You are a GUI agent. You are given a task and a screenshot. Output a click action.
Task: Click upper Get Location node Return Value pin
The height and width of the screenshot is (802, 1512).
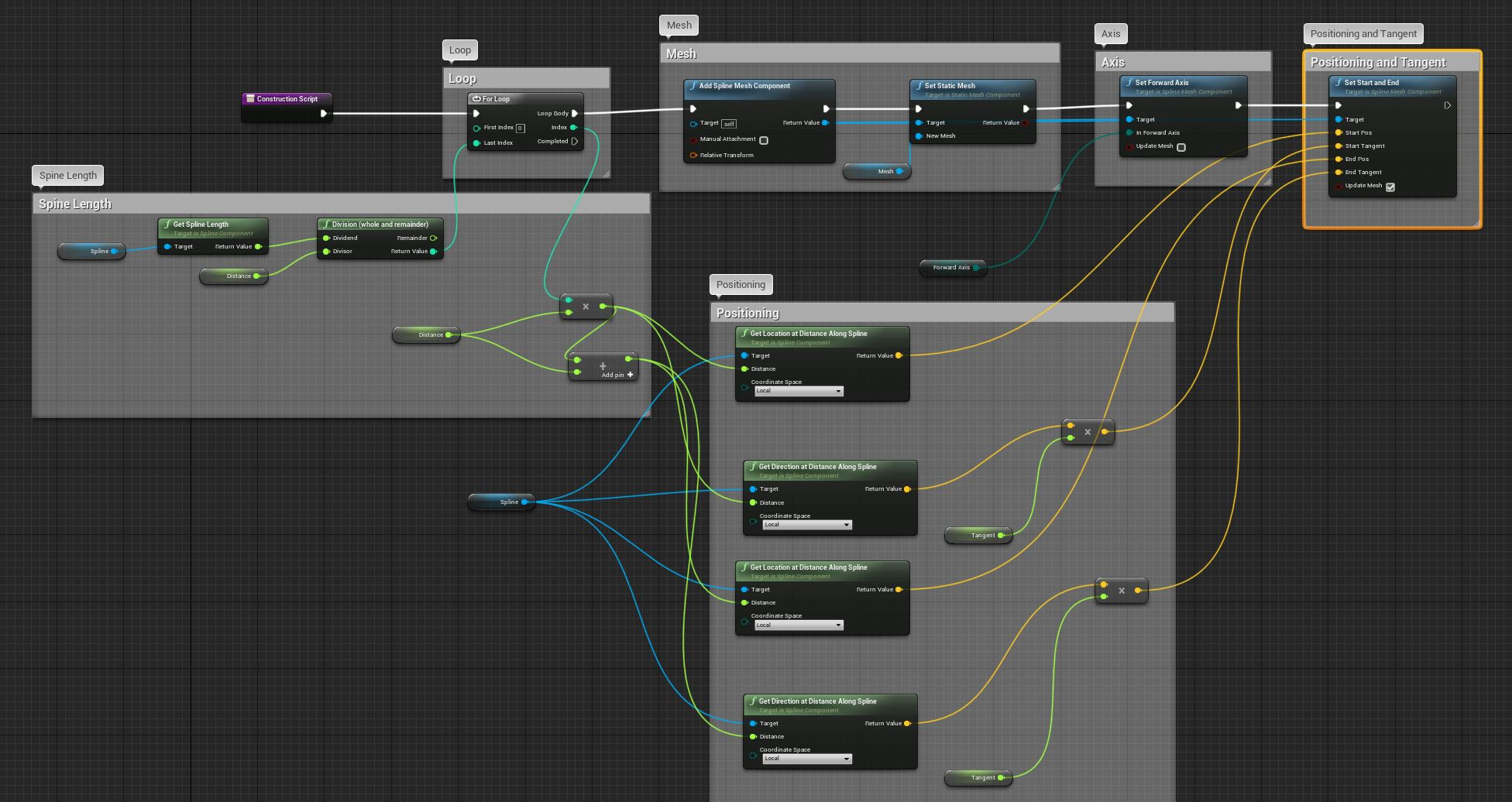899,356
